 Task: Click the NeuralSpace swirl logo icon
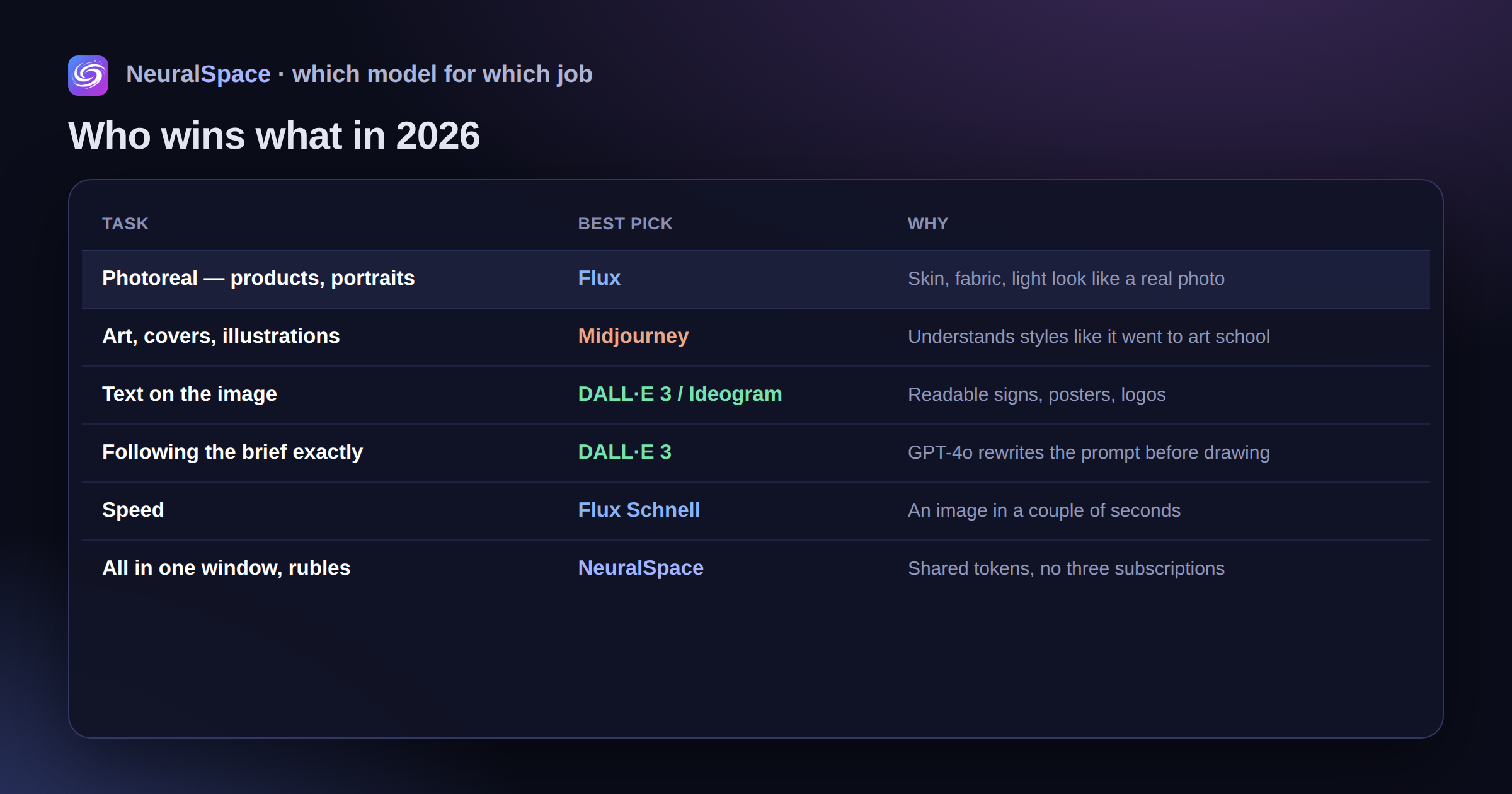88,76
